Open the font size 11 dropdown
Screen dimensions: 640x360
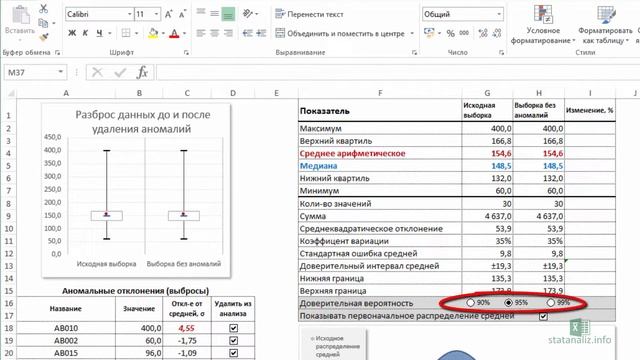coord(156,14)
